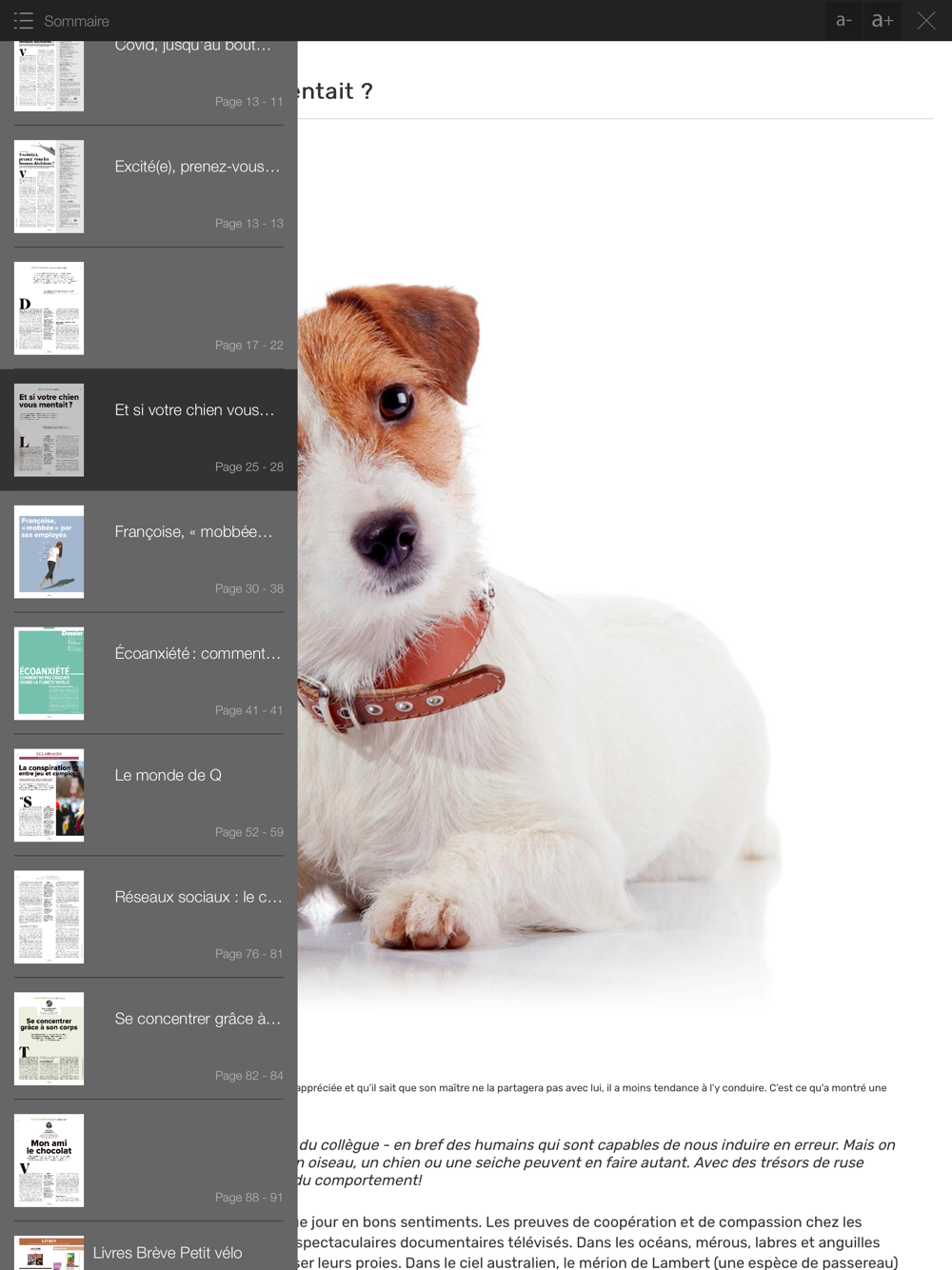952x1270 pixels.
Task: Click the italic intro paragraph about 'du collègue'
Action: coord(597,1162)
